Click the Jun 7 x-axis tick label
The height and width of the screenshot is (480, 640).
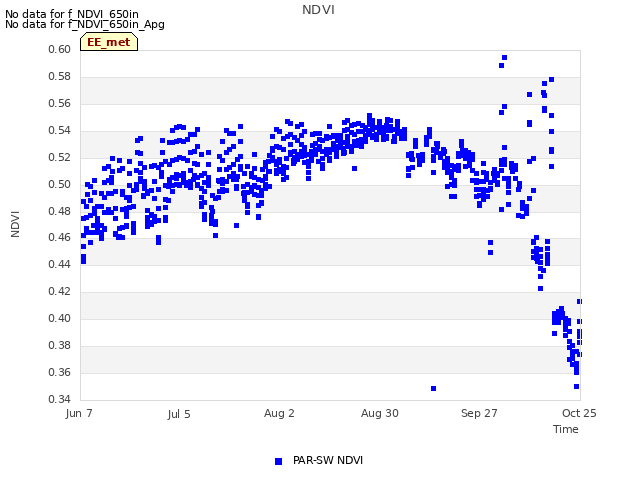pyautogui.click(x=79, y=413)
